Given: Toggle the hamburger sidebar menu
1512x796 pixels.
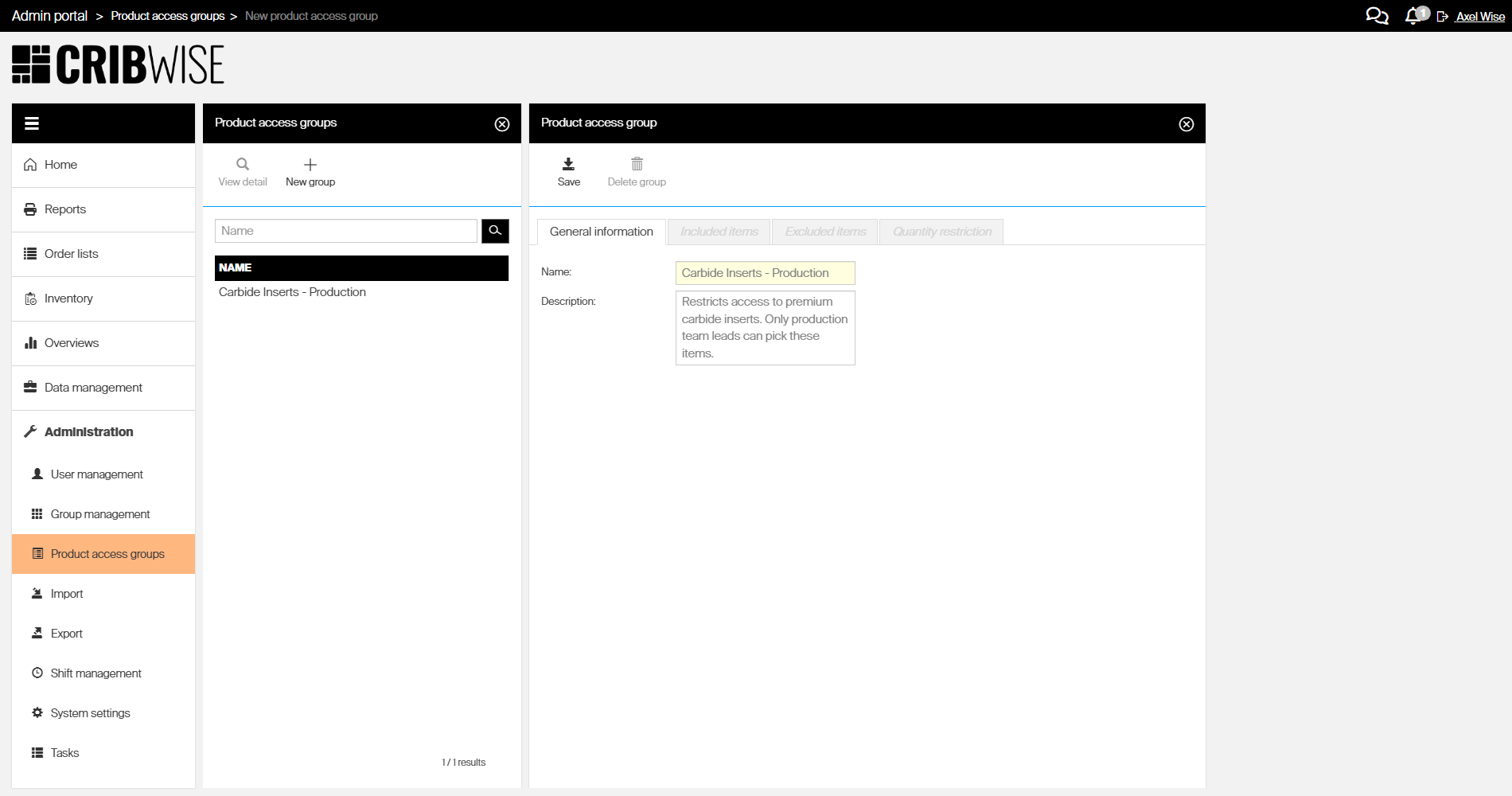Looking at the screenshot, I should (x=32, y=123).
